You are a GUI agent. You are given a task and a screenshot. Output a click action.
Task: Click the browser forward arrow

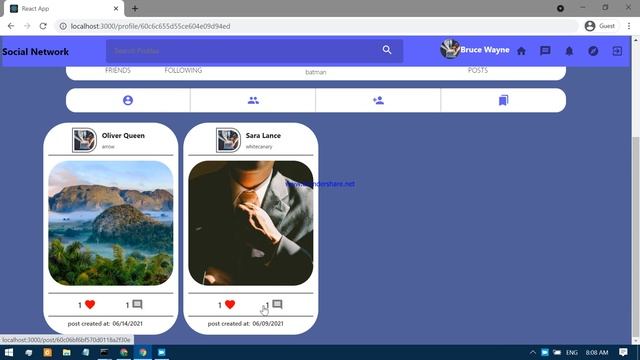pyautogui.click(x=27, y=26)
